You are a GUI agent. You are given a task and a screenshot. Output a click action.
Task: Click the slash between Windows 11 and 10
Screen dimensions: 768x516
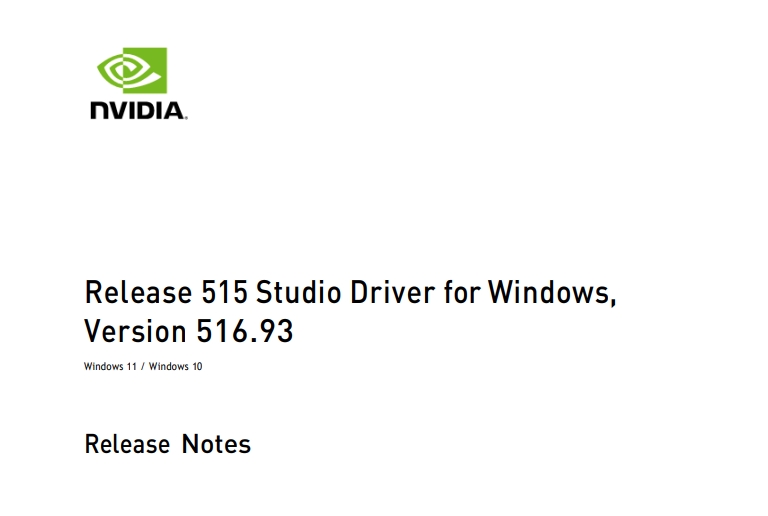coord(143,366)
